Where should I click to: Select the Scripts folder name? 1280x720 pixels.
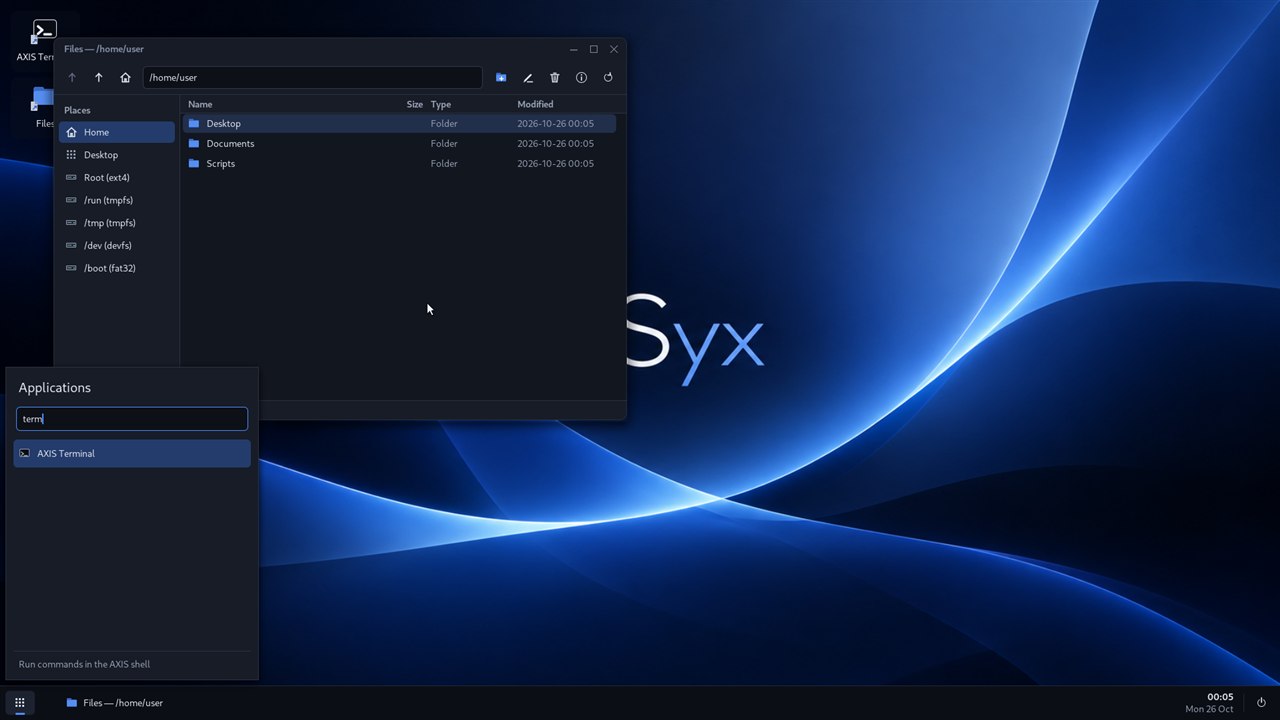221,164
